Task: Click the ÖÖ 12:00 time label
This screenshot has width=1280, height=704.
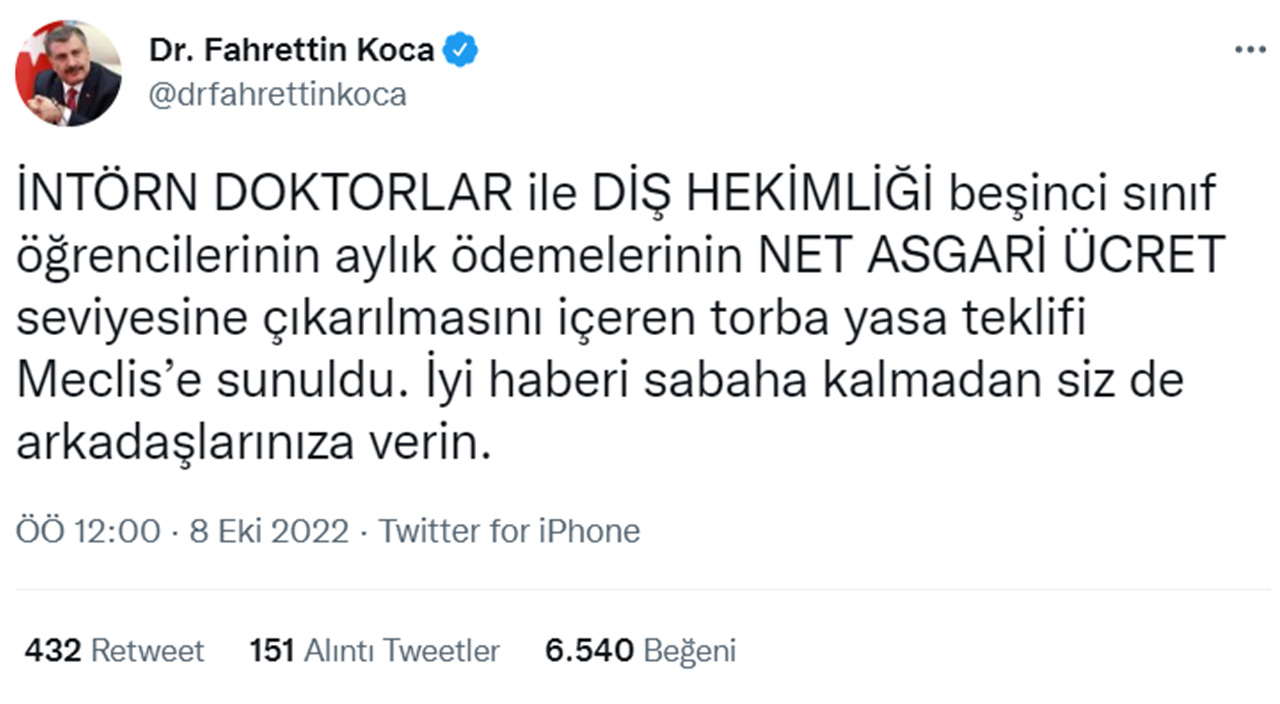Action: pos(80,531)
